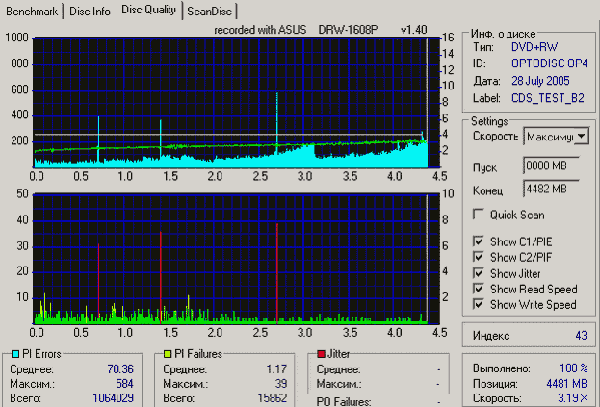The image size is (600, 407).
Task: Click the Пуск start position field
Action: [551, 166]
